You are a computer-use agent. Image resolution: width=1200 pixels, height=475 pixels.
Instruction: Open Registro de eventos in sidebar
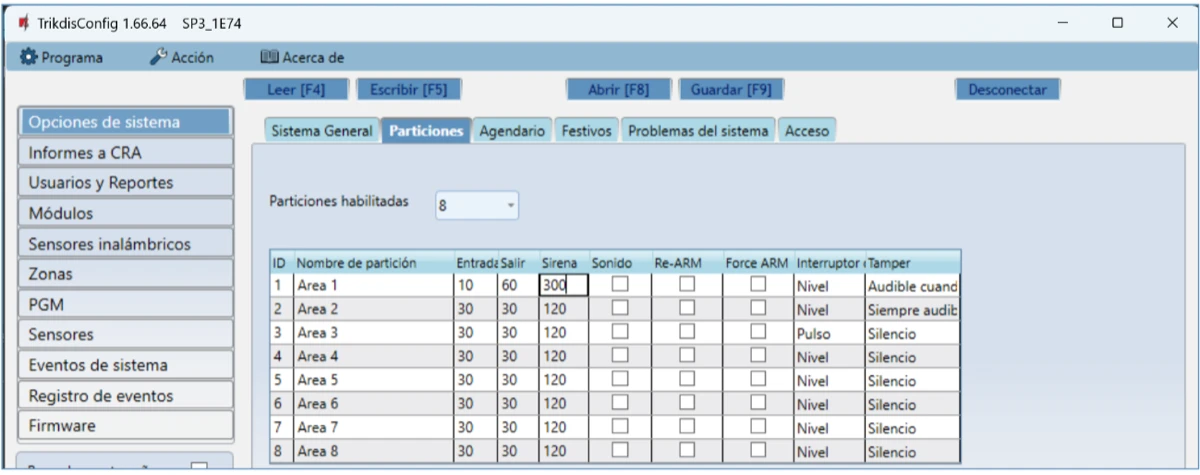tap(125, 396)
